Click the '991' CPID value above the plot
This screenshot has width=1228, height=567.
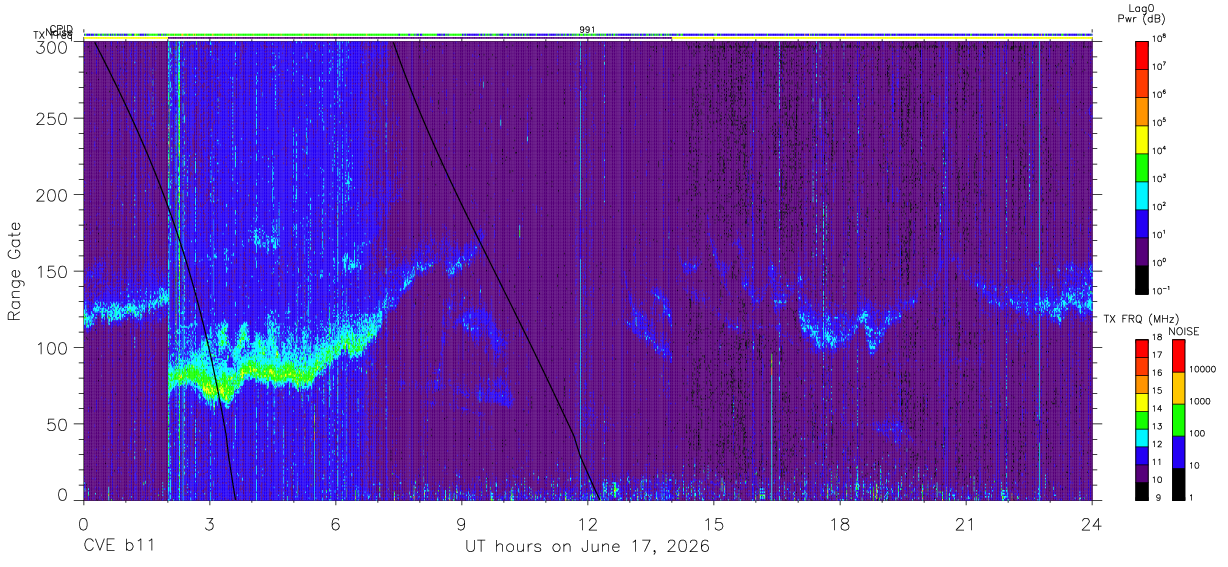588,29
